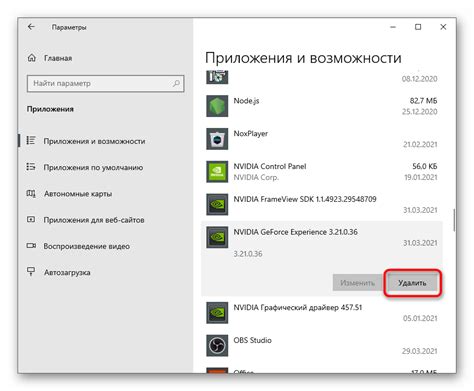Go back with the arrow icon
Viewport: 474px width, 391px height.
click(31, 27)
